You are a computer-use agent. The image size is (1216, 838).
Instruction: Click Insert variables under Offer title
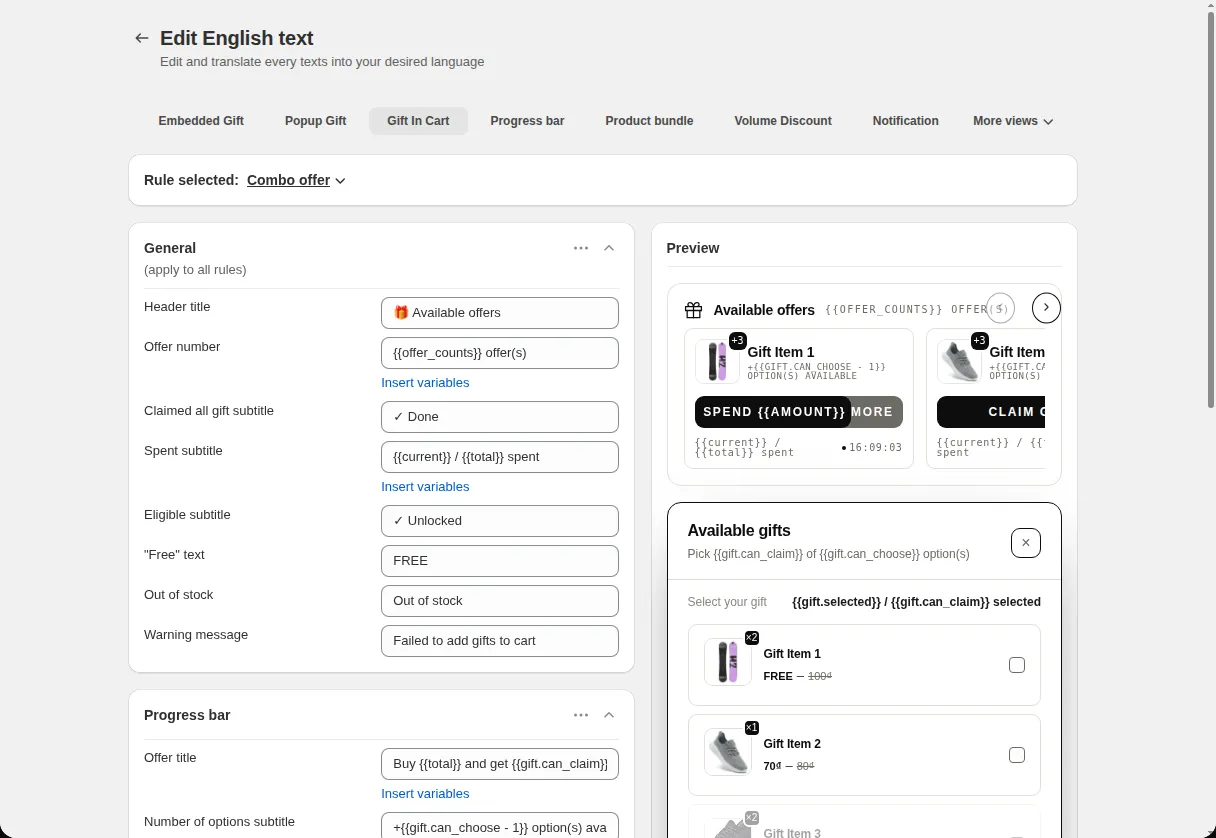point(425,794)
